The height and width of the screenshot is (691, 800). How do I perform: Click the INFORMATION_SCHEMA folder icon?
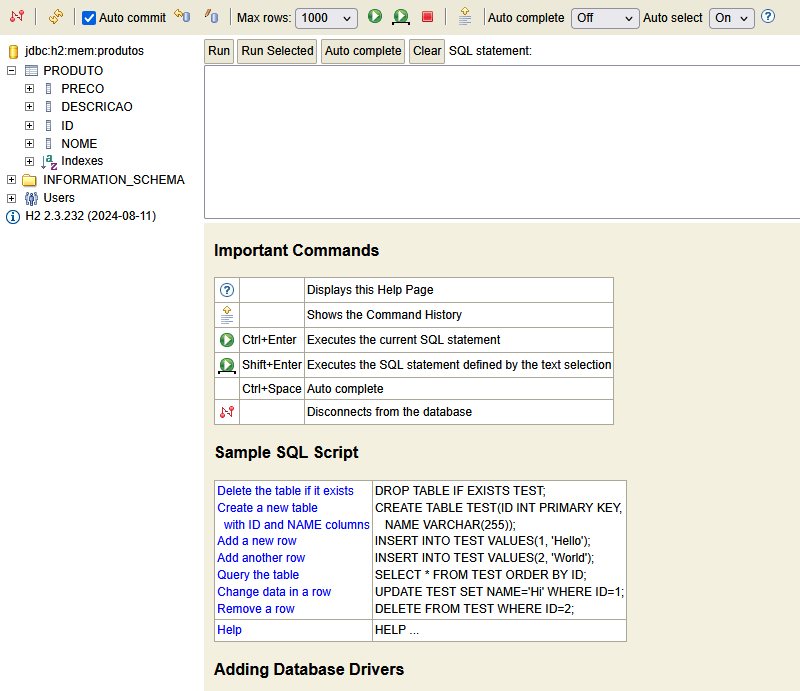click(x=30, y=180)
